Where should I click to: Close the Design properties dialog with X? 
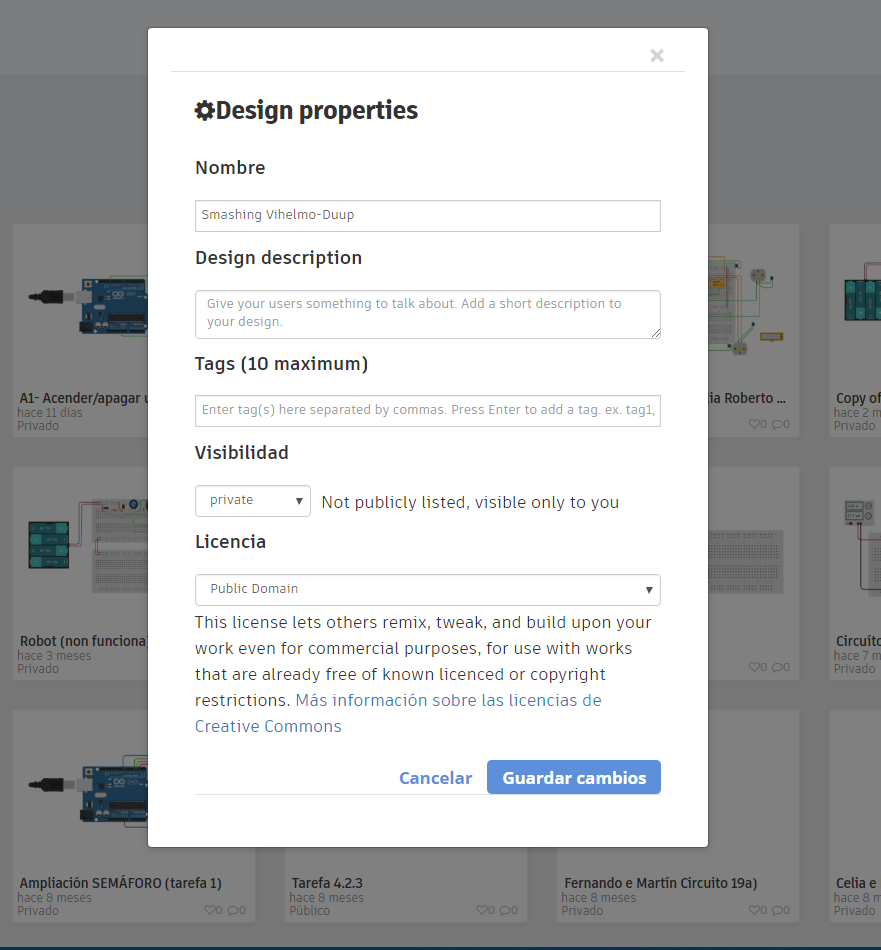coord(657,56)
